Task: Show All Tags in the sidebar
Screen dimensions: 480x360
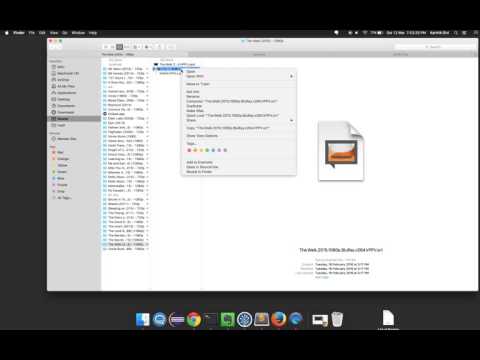Action: (x=62, y=198)
